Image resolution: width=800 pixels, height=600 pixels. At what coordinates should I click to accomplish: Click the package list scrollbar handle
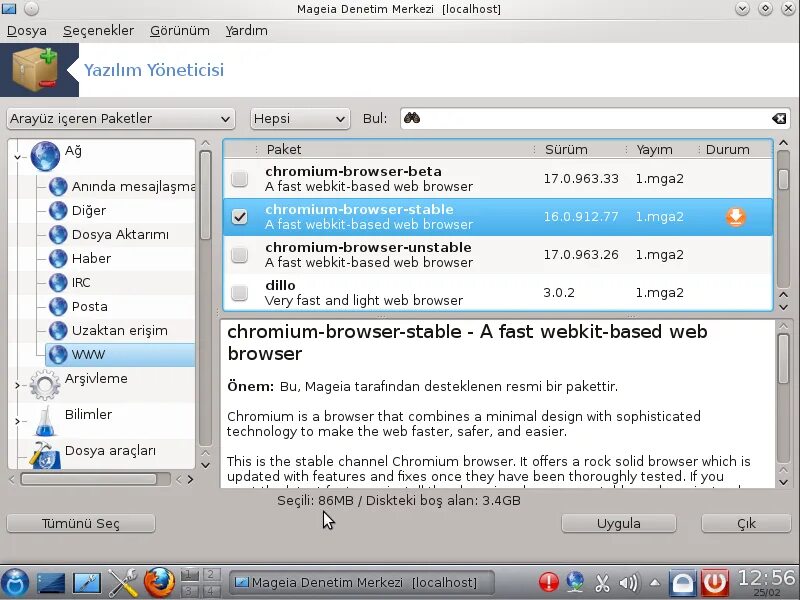pyautogui.click(x=783, y=178)
